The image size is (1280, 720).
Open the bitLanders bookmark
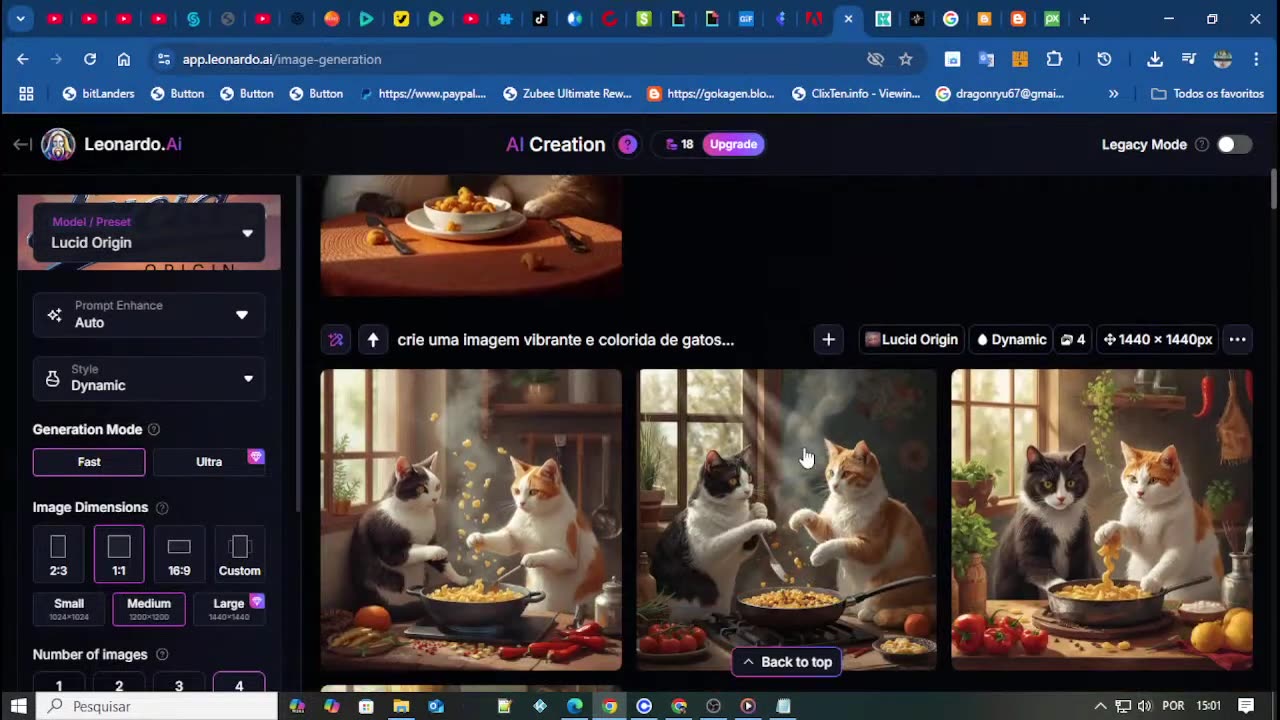pyautogui.click(x=98, y=94)
